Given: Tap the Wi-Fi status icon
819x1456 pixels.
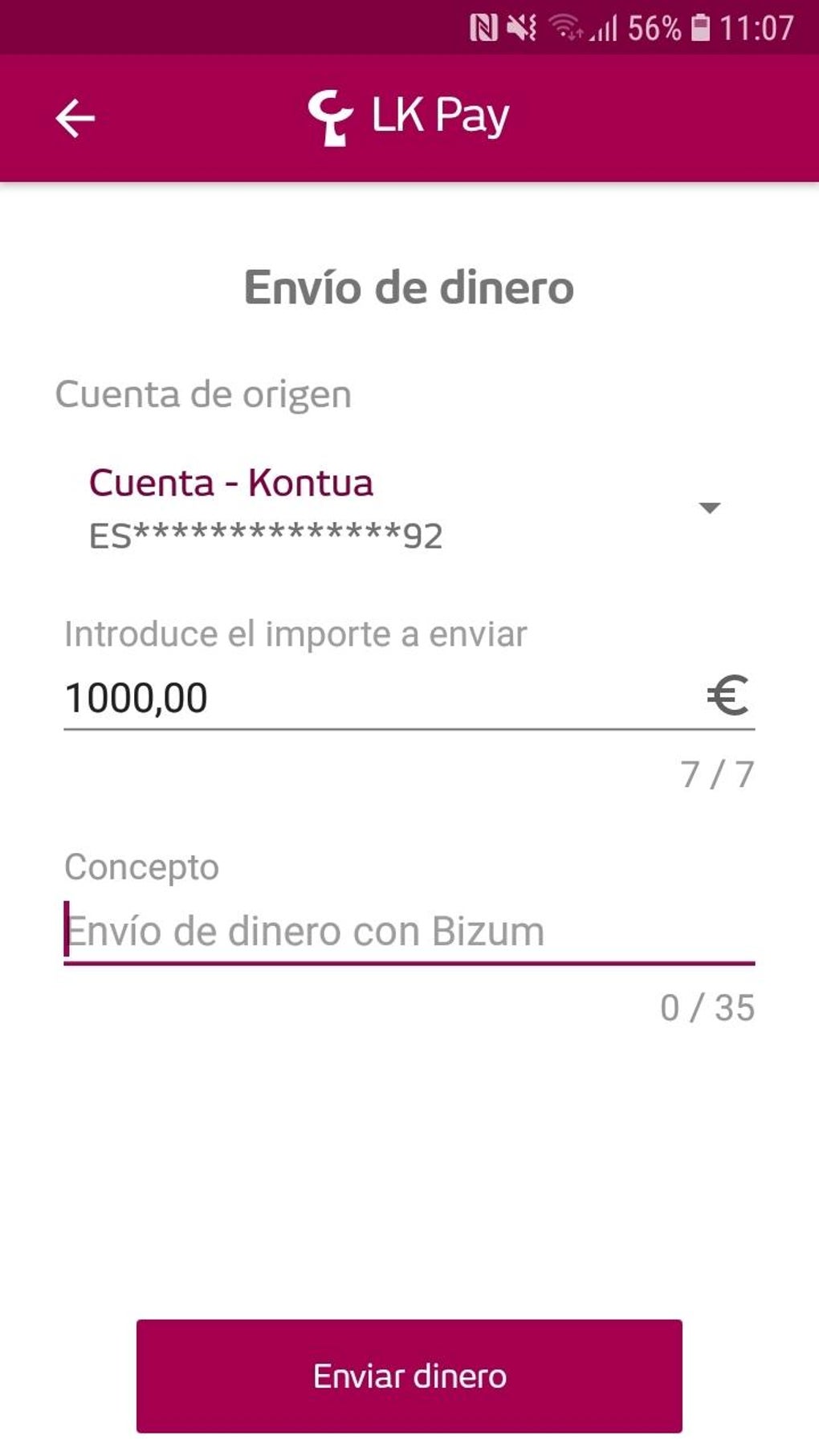Looking at the screenshot, I should point(566,29).
